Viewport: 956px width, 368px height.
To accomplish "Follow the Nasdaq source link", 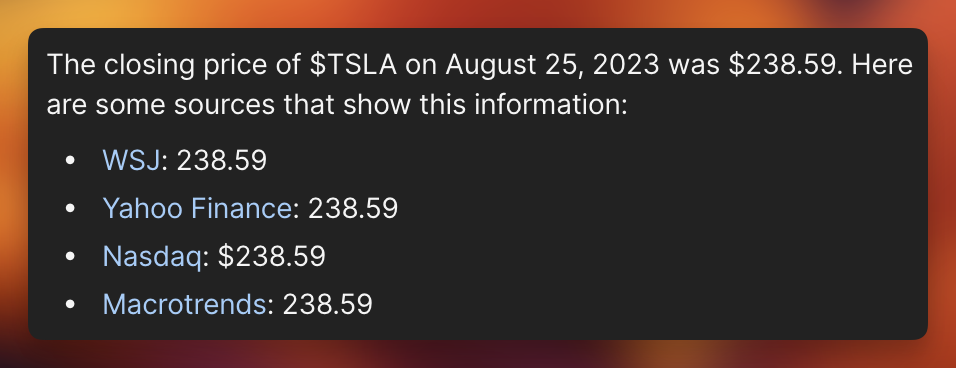I will [x=152, y=256].
